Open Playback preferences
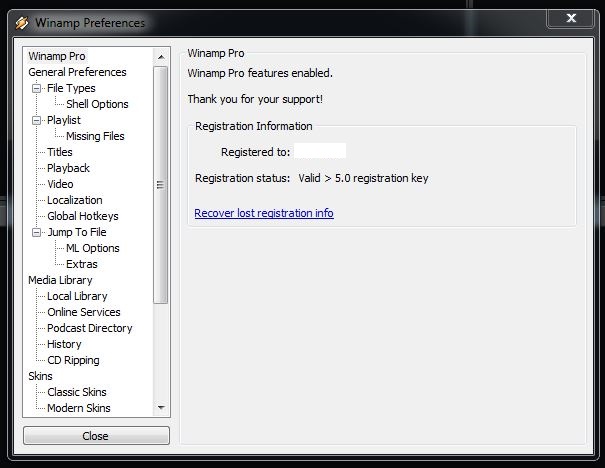This screenshot has height=468, width=605. [x=68, y=168]
